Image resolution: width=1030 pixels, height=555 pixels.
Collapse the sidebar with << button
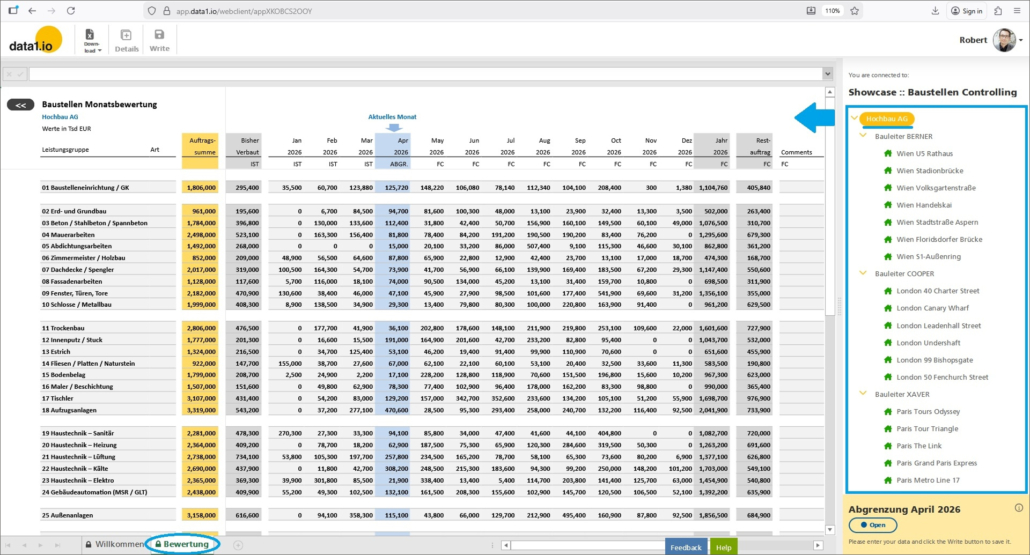(21, 104)
